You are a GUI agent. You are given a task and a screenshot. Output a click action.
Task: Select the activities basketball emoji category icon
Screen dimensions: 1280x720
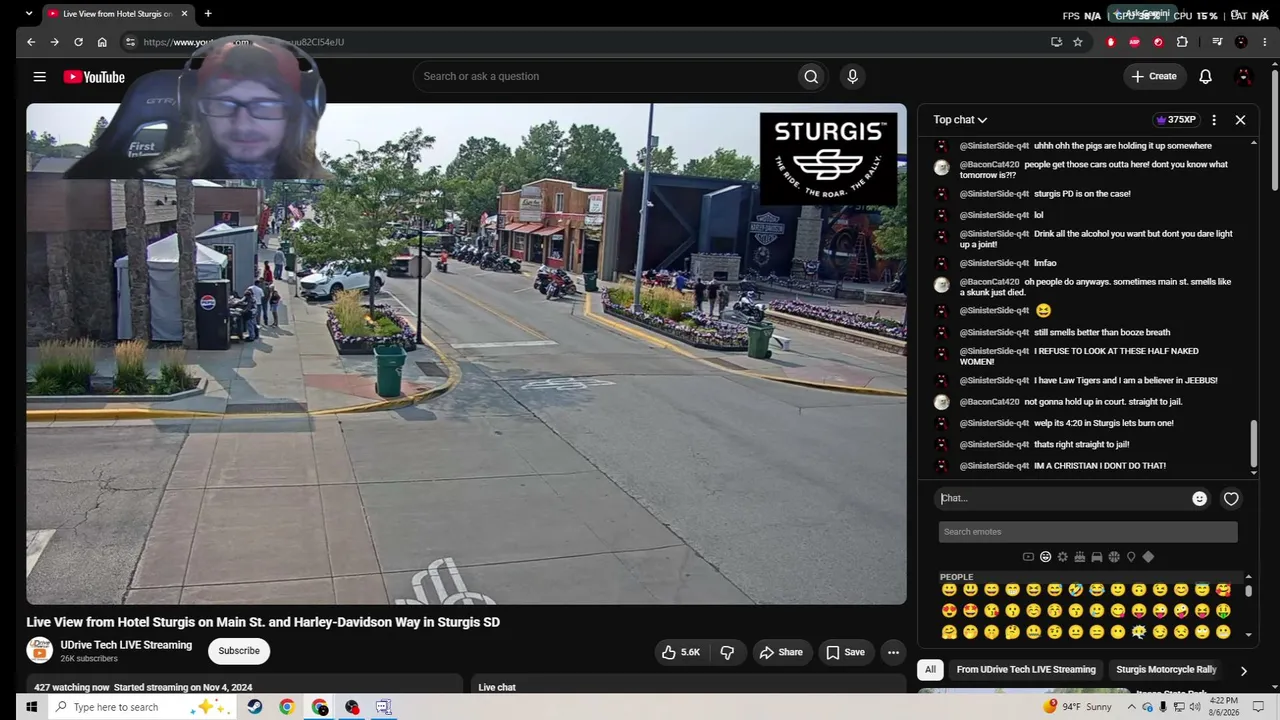click(1113, 557)
